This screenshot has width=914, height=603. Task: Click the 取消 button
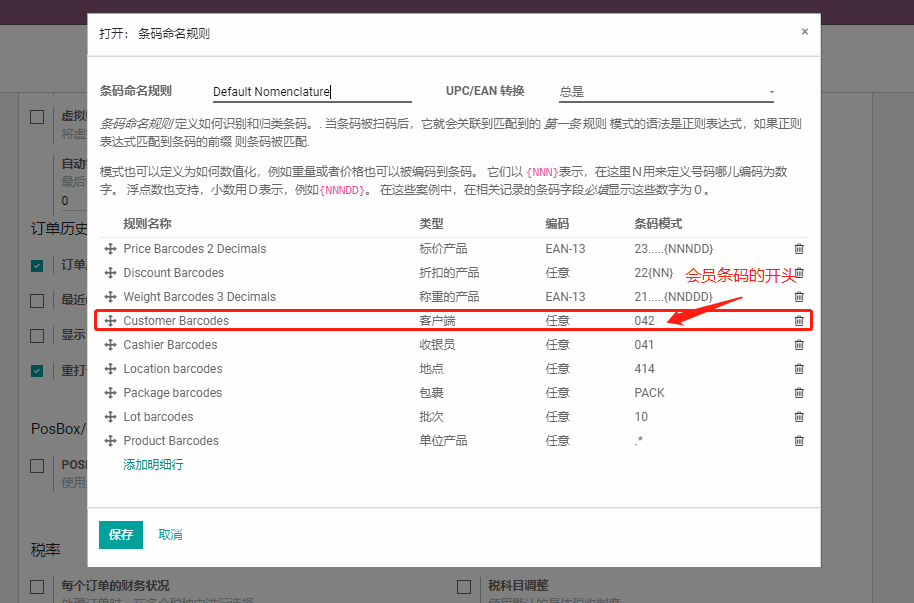(170, 535)
